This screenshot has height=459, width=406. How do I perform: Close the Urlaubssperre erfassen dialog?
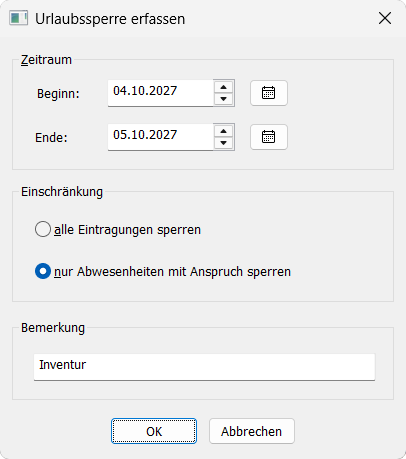point(385,18)
